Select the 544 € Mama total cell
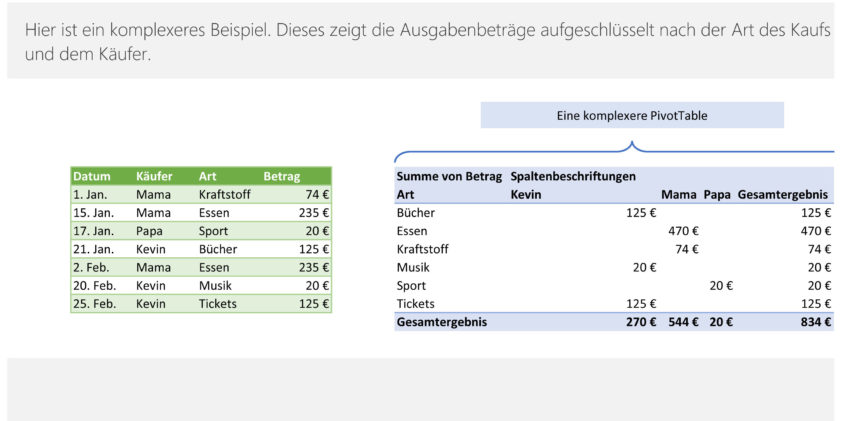 tap(683, 322)
